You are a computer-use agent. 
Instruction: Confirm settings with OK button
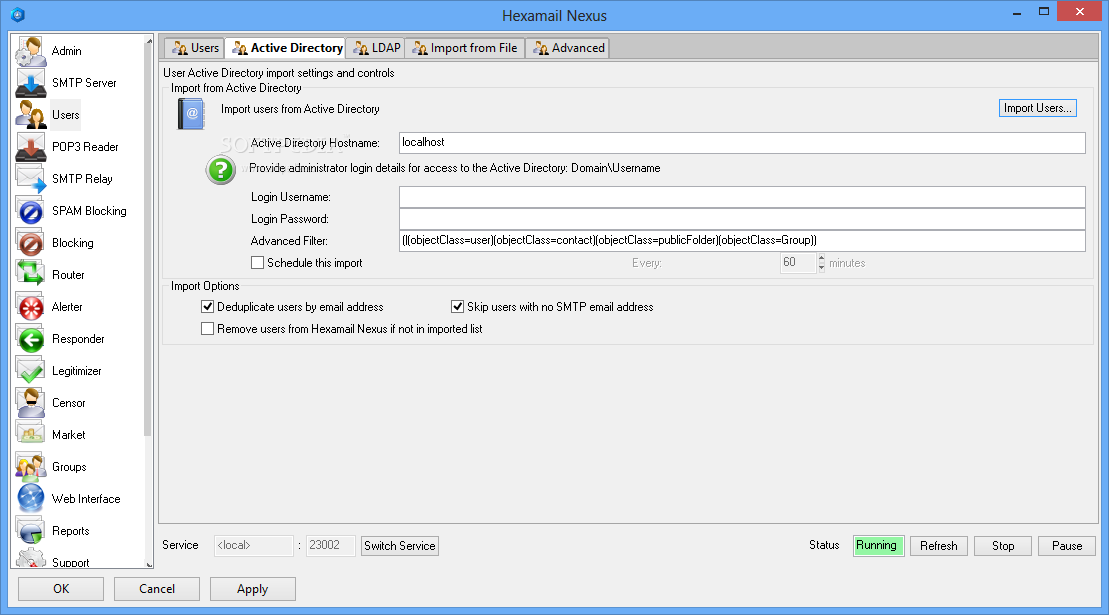tap(61, 589)
